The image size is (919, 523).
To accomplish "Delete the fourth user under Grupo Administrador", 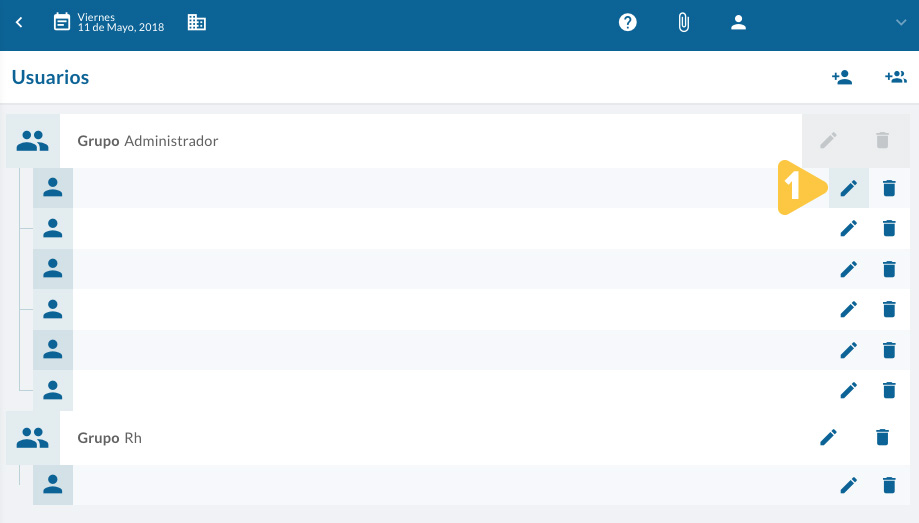I will 889,309.
